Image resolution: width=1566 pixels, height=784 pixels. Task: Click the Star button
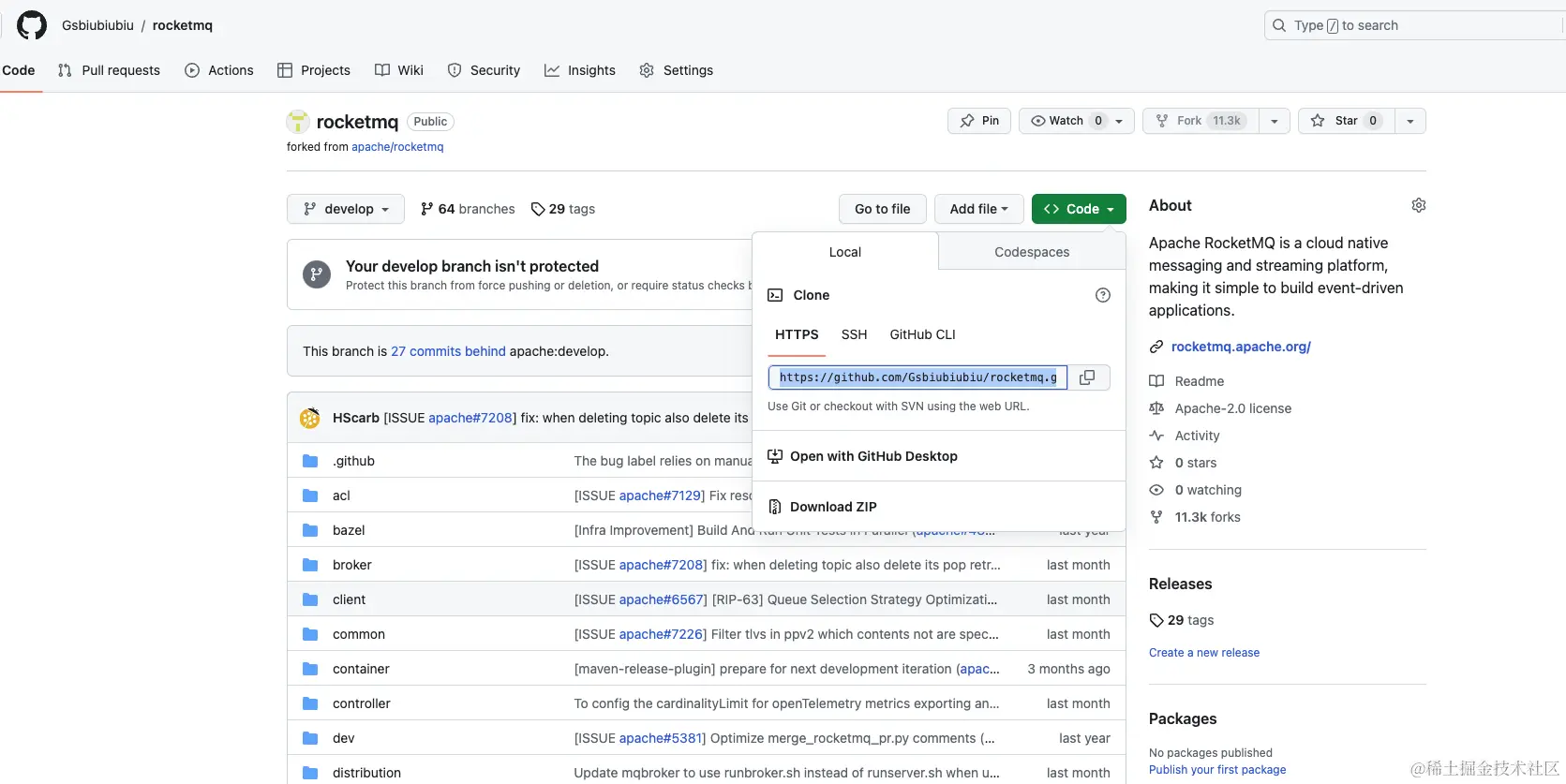(x=1346, y=121)
